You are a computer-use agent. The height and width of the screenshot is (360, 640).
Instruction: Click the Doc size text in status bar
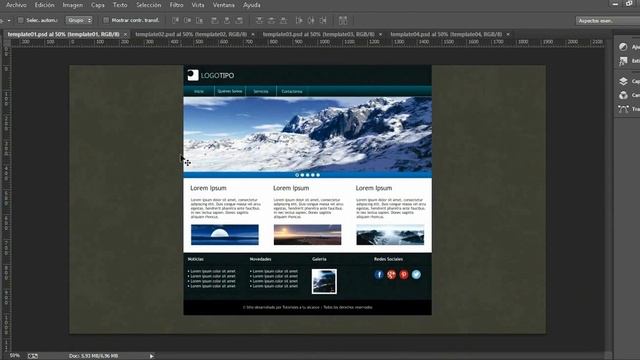pos(93,356)
